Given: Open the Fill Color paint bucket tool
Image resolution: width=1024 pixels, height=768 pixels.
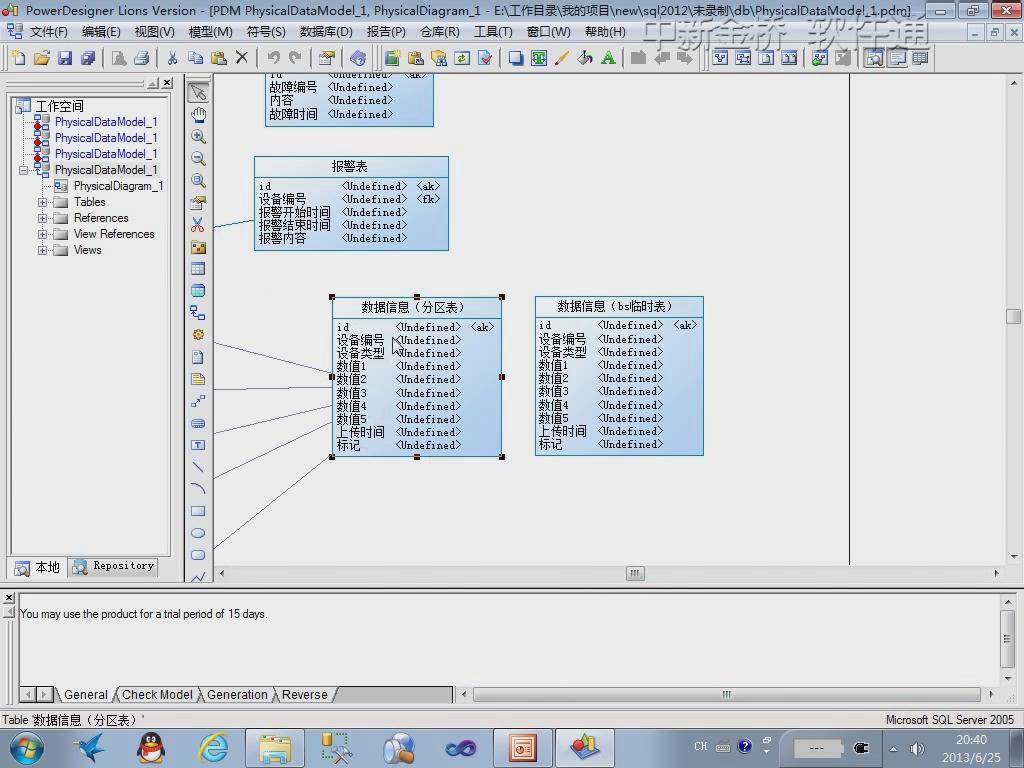Looking at the screenshot, I should coord(584,58).
